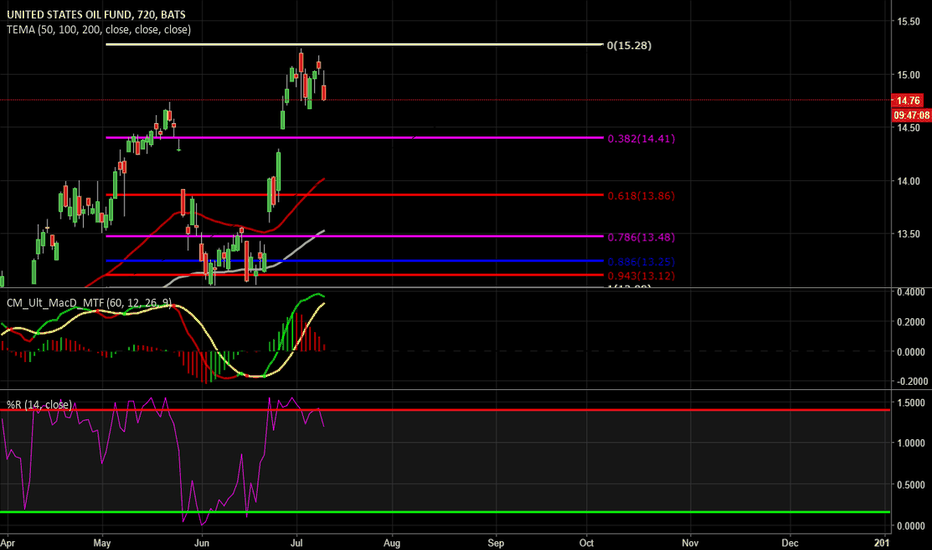Click the 15.00 price axis value
932x550 pixels.
click(x=908, y=75)
